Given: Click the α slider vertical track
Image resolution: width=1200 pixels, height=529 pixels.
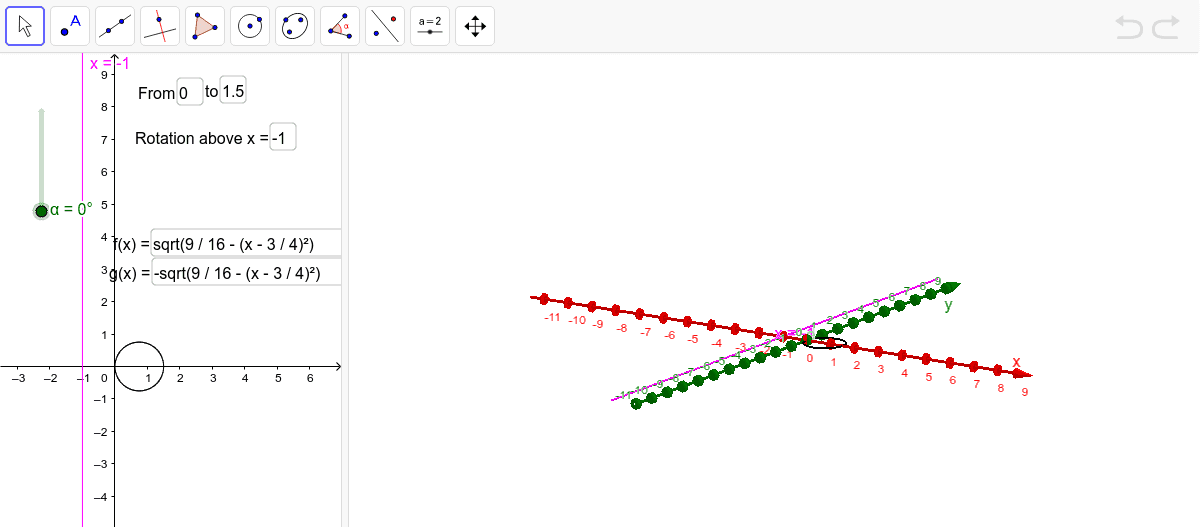Looking at the screenshot, I should (x=41, y=158).
